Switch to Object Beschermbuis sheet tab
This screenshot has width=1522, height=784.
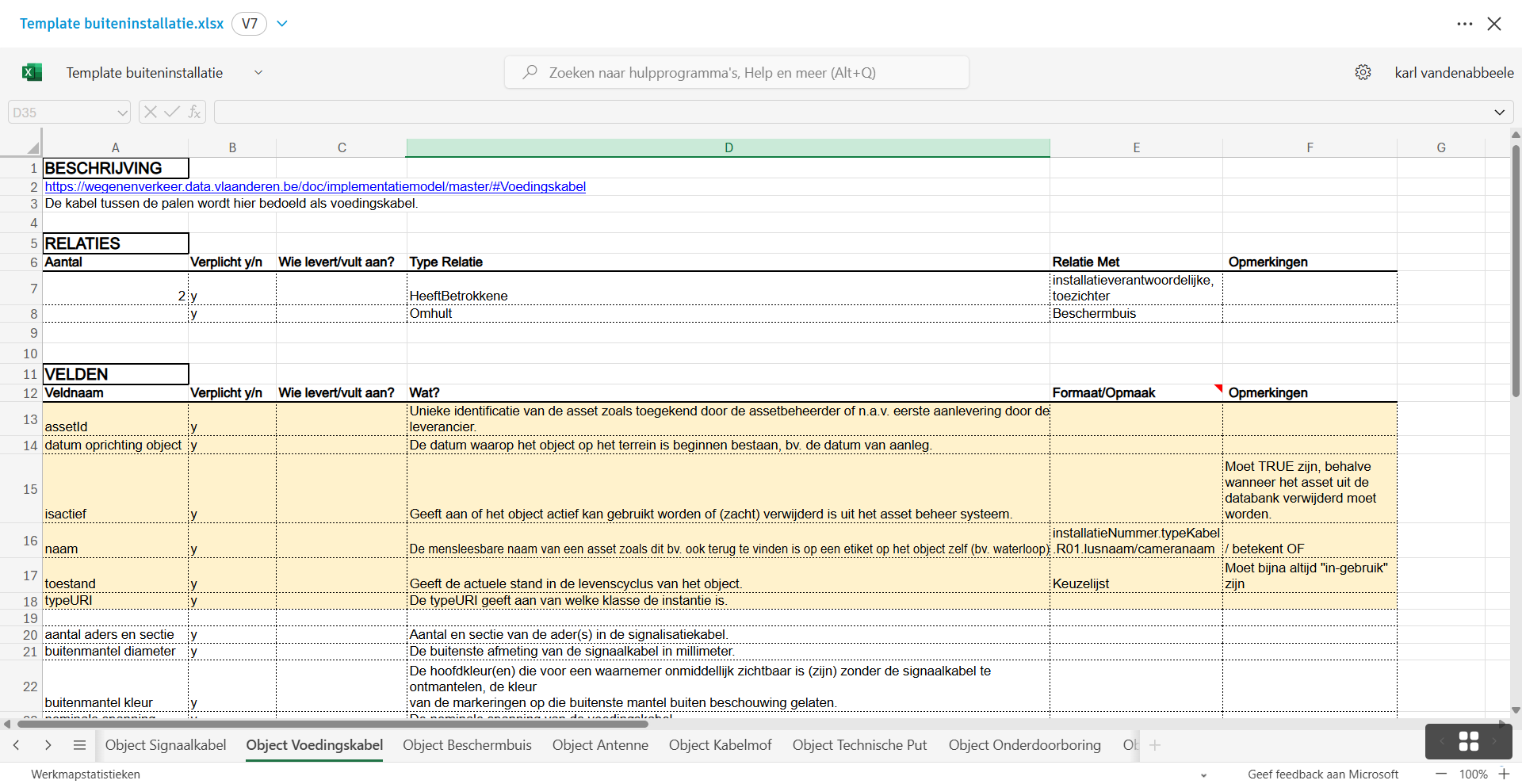(x=467, y=745)
